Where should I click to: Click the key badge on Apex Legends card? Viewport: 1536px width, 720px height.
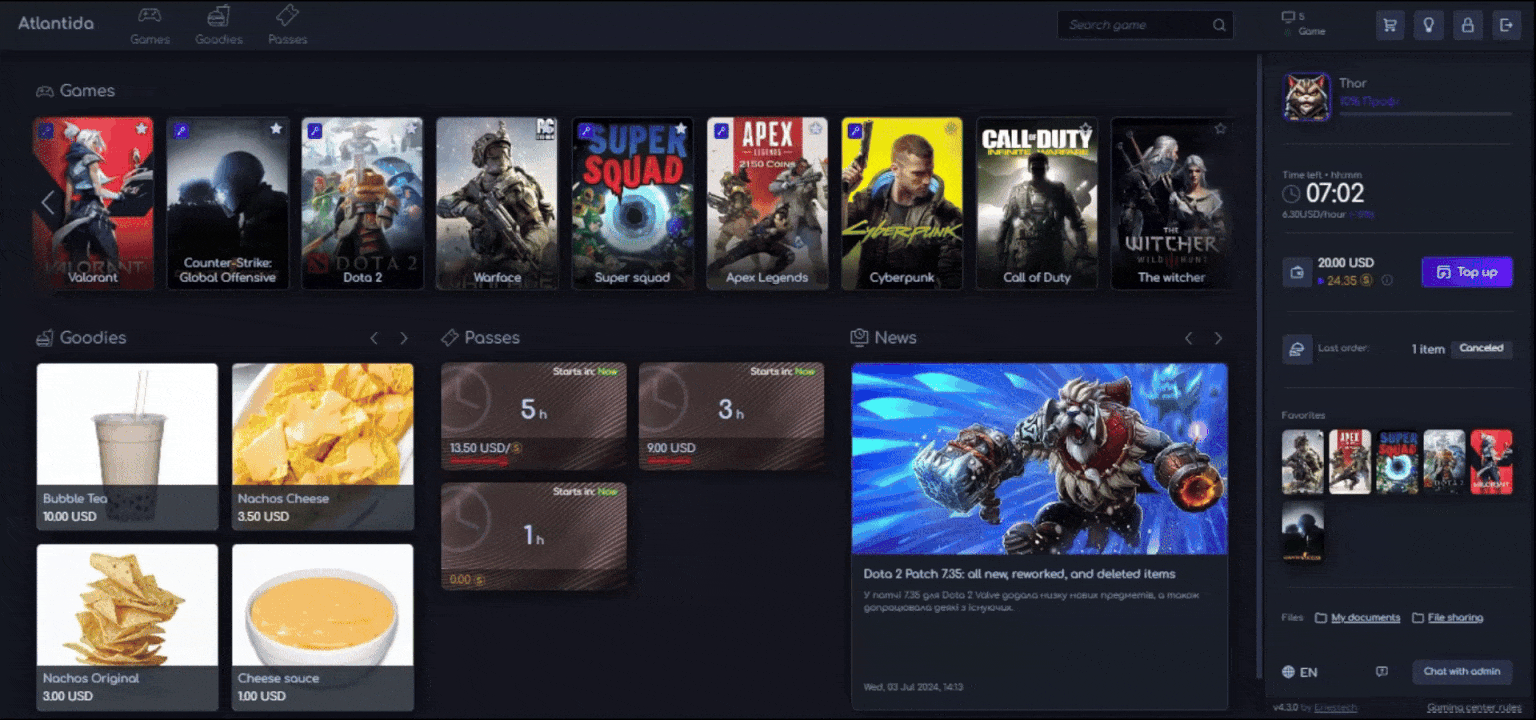click(721, 131)
